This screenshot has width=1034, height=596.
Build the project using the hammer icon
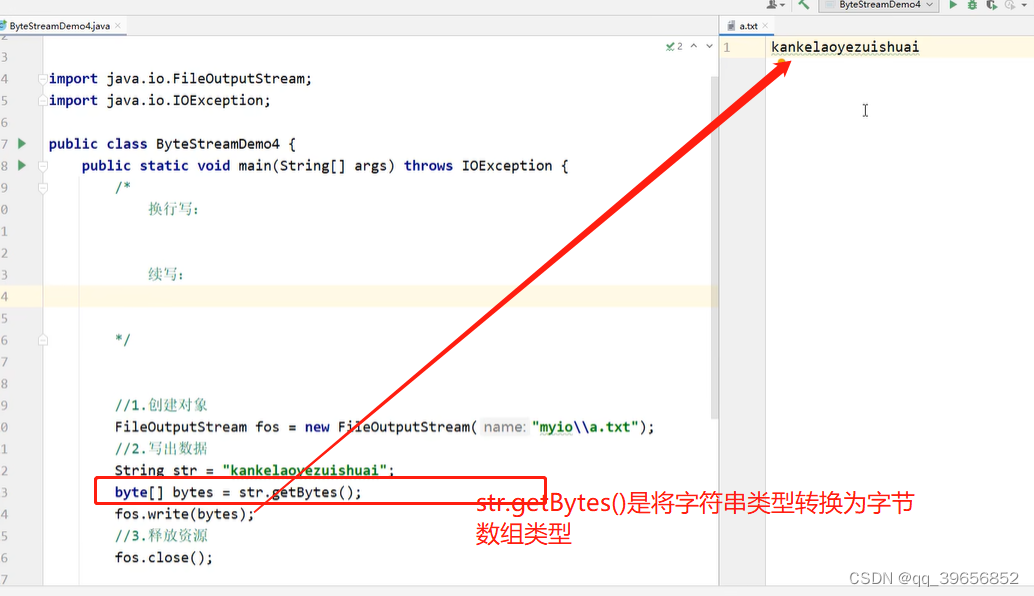(x=804, y=6)
